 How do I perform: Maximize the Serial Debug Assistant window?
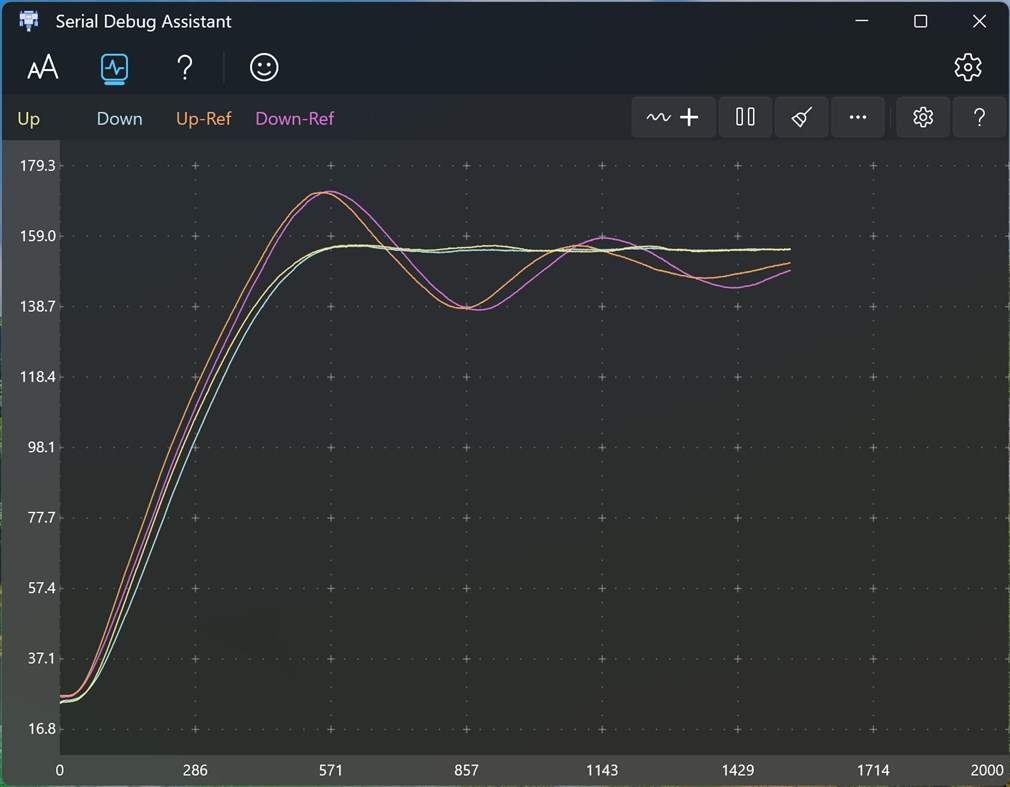[920, 21]
